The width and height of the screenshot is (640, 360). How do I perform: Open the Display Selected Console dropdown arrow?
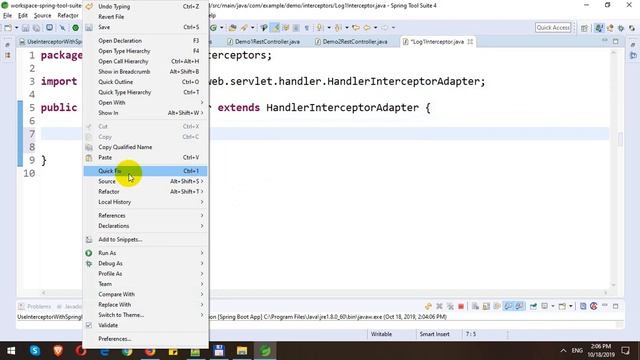pos(553,306)
